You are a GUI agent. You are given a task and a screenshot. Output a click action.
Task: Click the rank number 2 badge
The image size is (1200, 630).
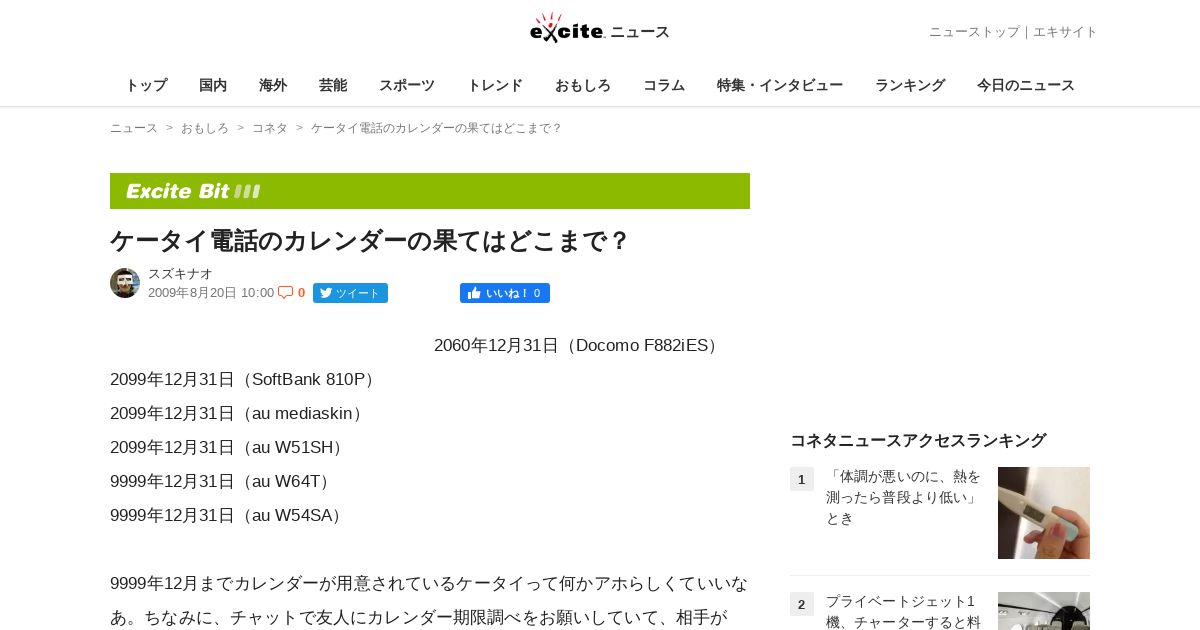(x=802, y=604)
